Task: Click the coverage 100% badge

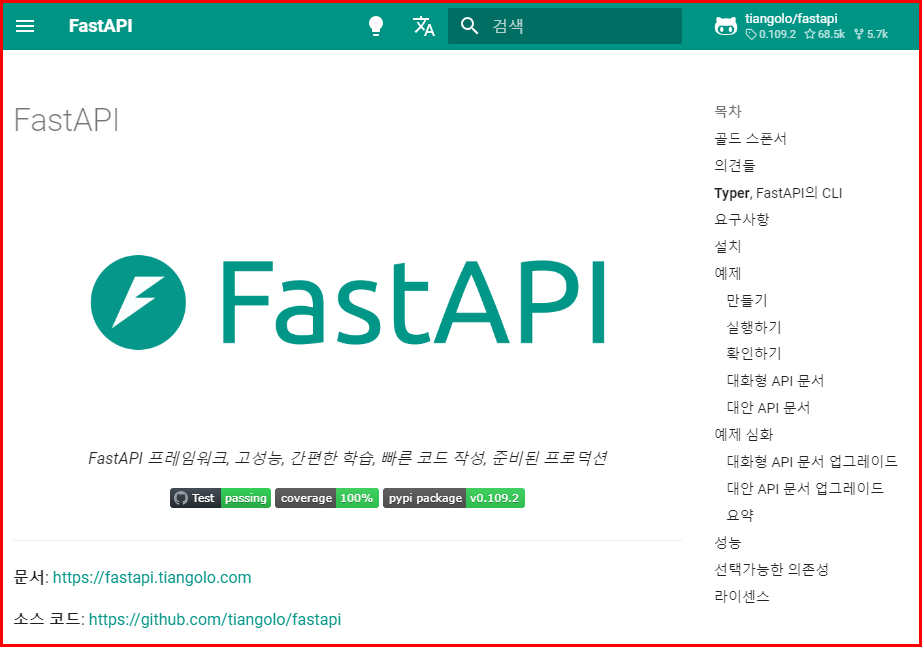Action: tap(327, 498)
